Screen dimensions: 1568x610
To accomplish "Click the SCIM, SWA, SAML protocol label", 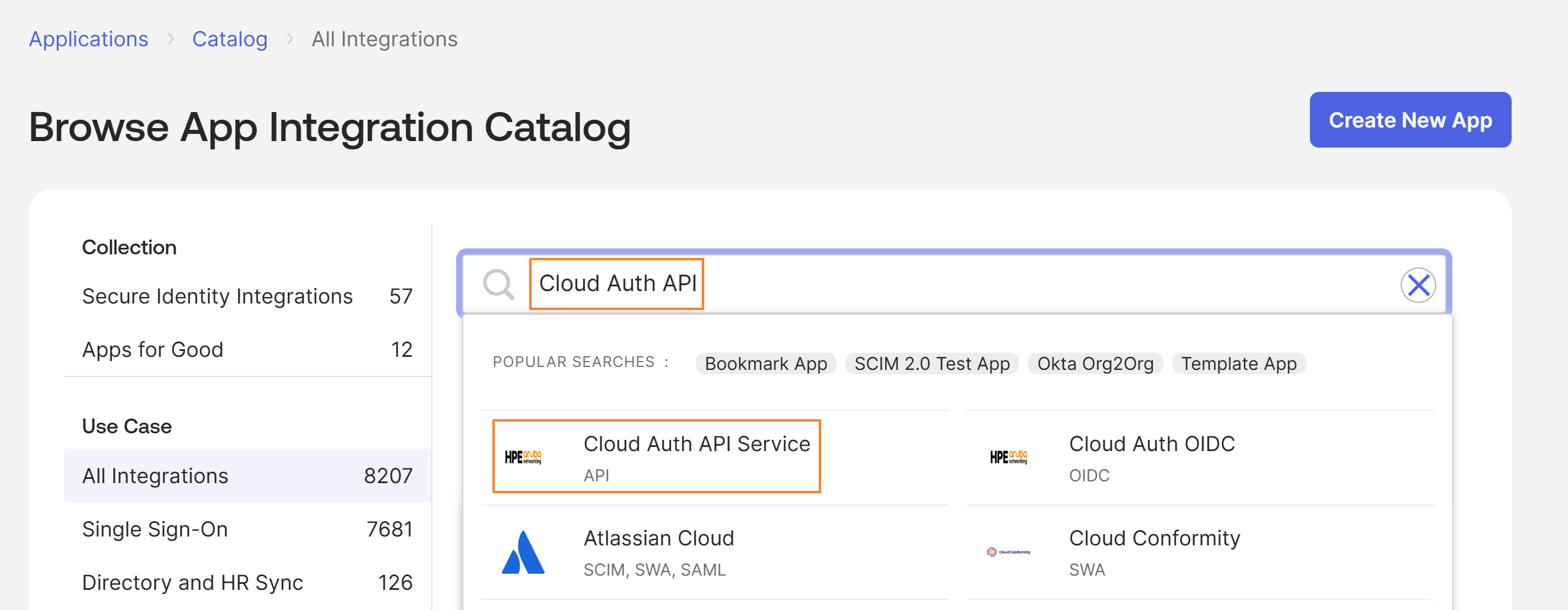I will click(x=655, y=570).
